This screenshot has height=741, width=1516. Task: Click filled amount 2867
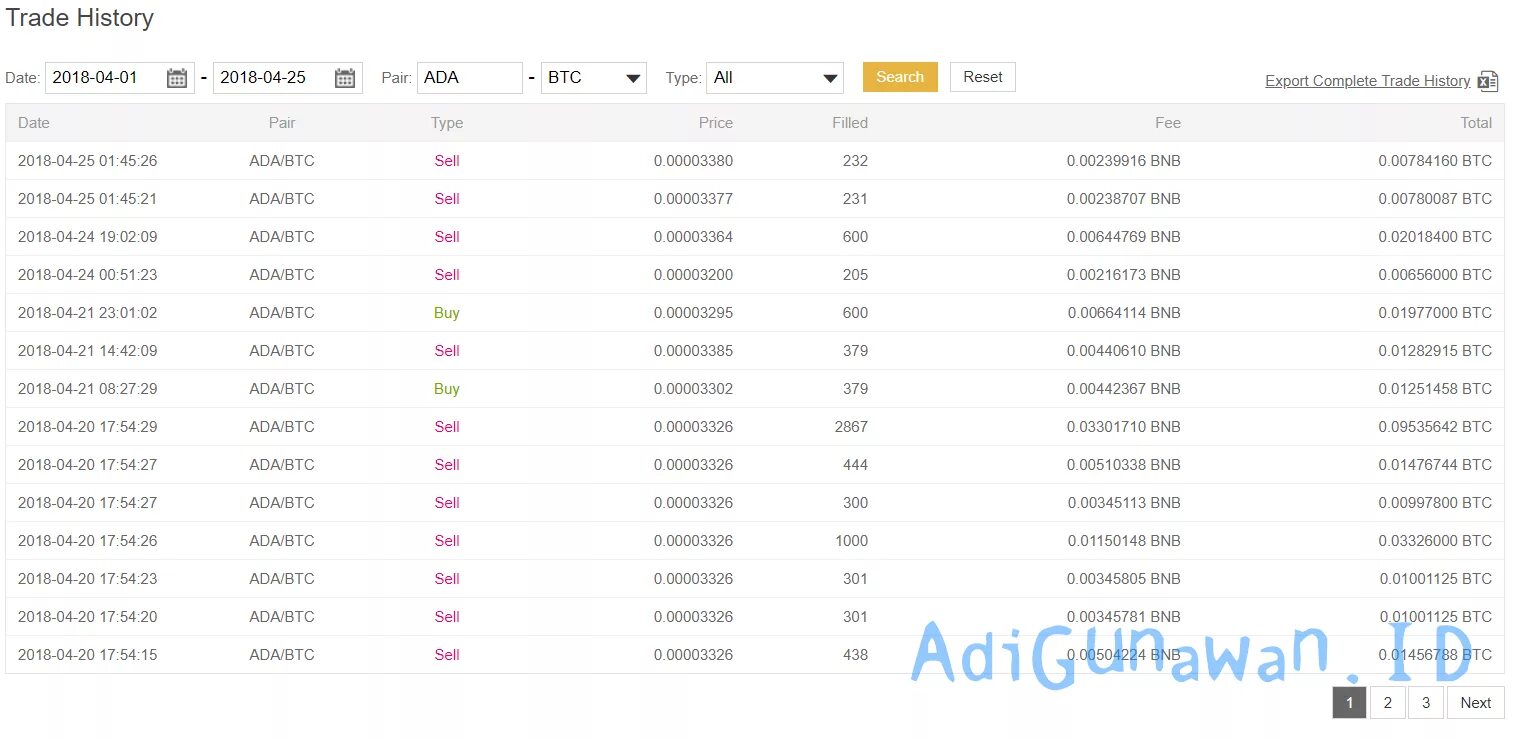(x=851, y=427)
